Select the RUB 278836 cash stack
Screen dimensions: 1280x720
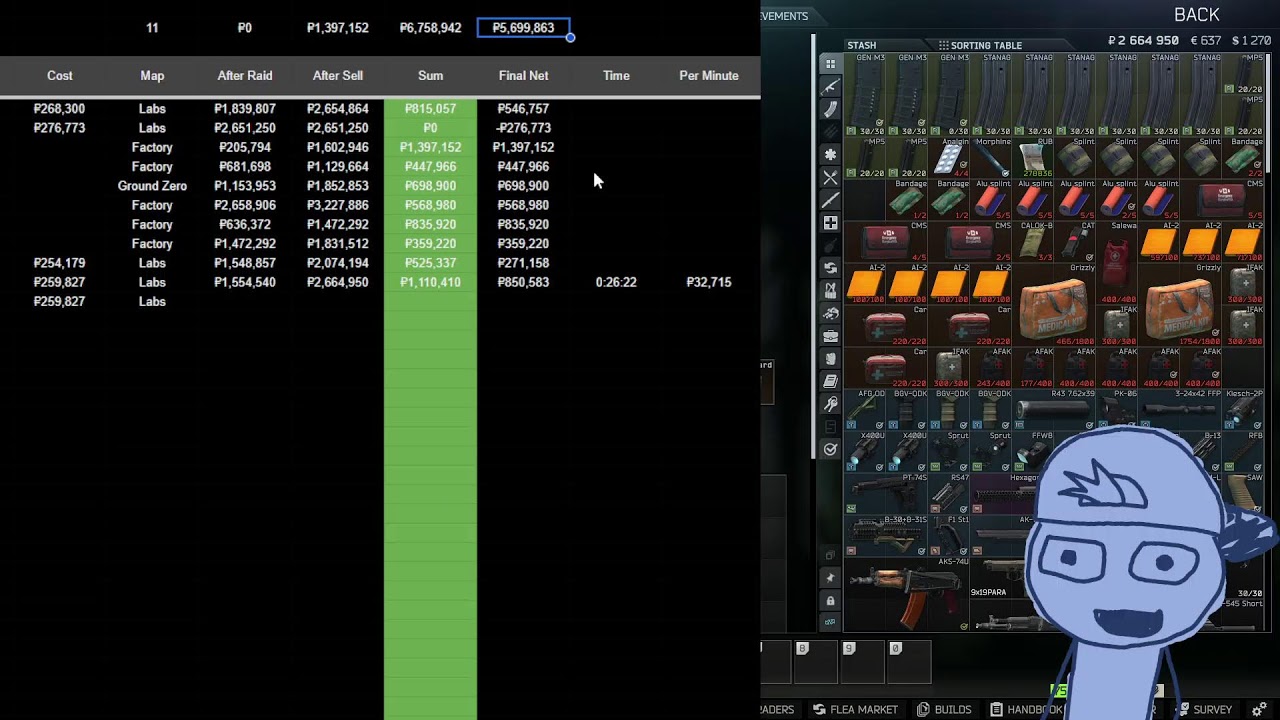[1033, 158]
